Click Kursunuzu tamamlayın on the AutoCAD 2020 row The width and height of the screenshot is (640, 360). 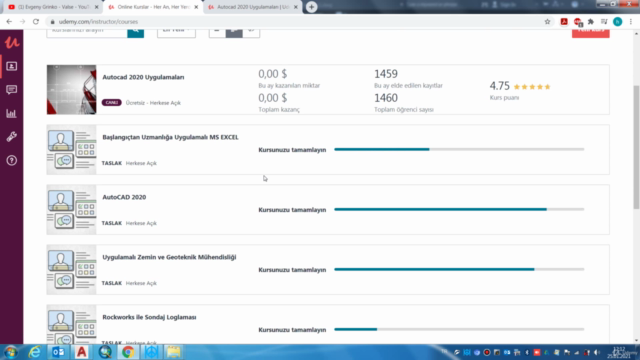(292, 210)
